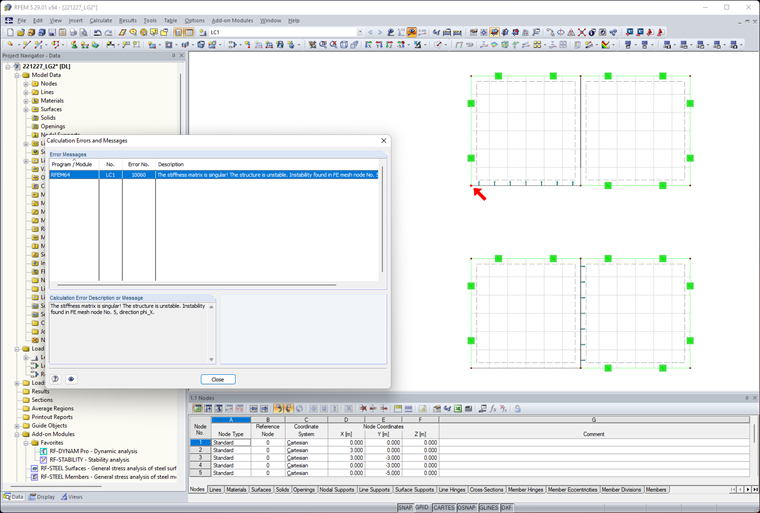Switch to the Line Supports table tab
The height and width of the screenshot is (513, 760).
coord(374,490)
